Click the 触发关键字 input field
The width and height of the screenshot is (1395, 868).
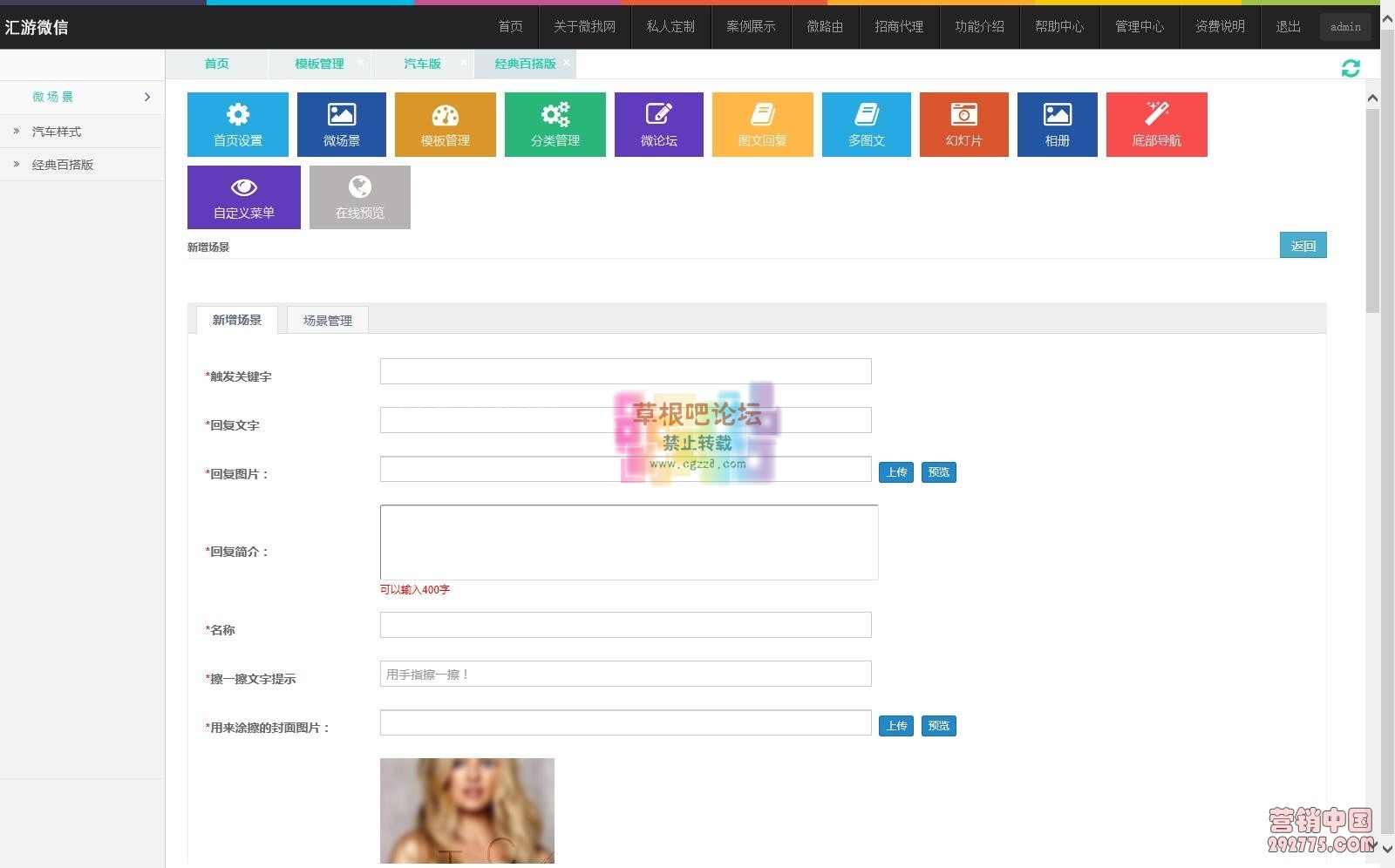click(625, 371)
